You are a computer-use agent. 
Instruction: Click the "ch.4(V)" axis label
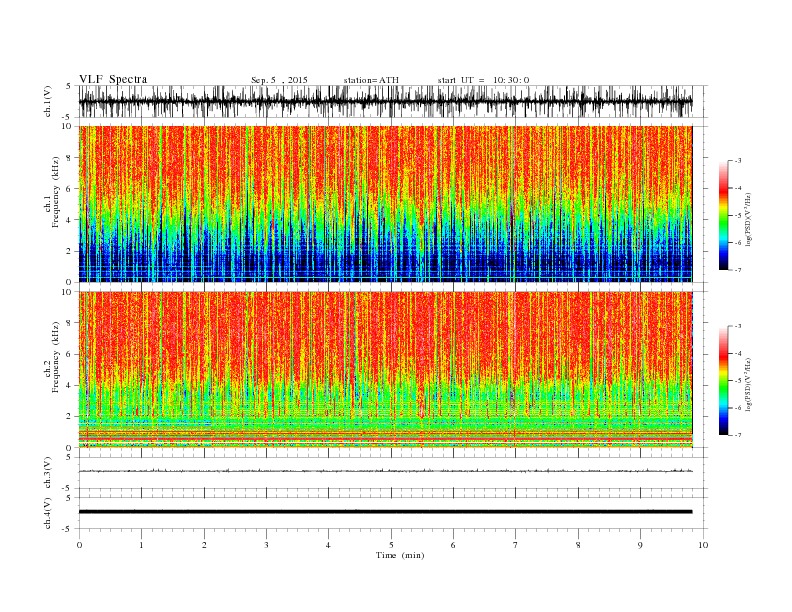[48, 513]
